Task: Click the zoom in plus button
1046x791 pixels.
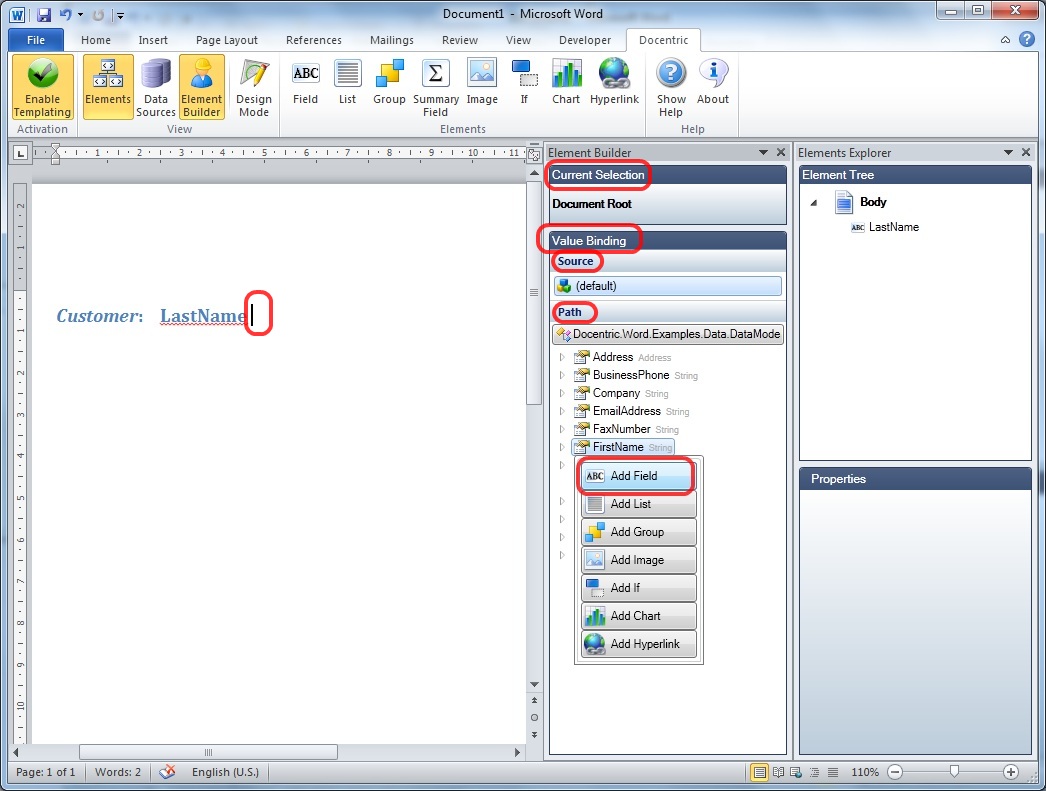Action: pyautogui.click(x=1011, y=772)
